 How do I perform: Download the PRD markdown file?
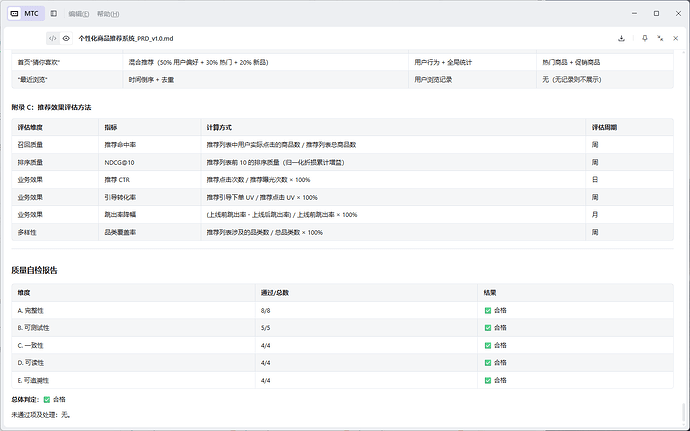[621, 38]
